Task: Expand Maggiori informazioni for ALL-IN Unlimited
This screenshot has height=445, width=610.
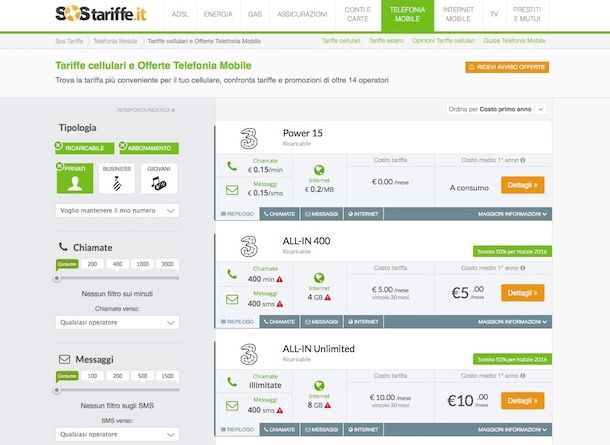Action: [512, 429]
